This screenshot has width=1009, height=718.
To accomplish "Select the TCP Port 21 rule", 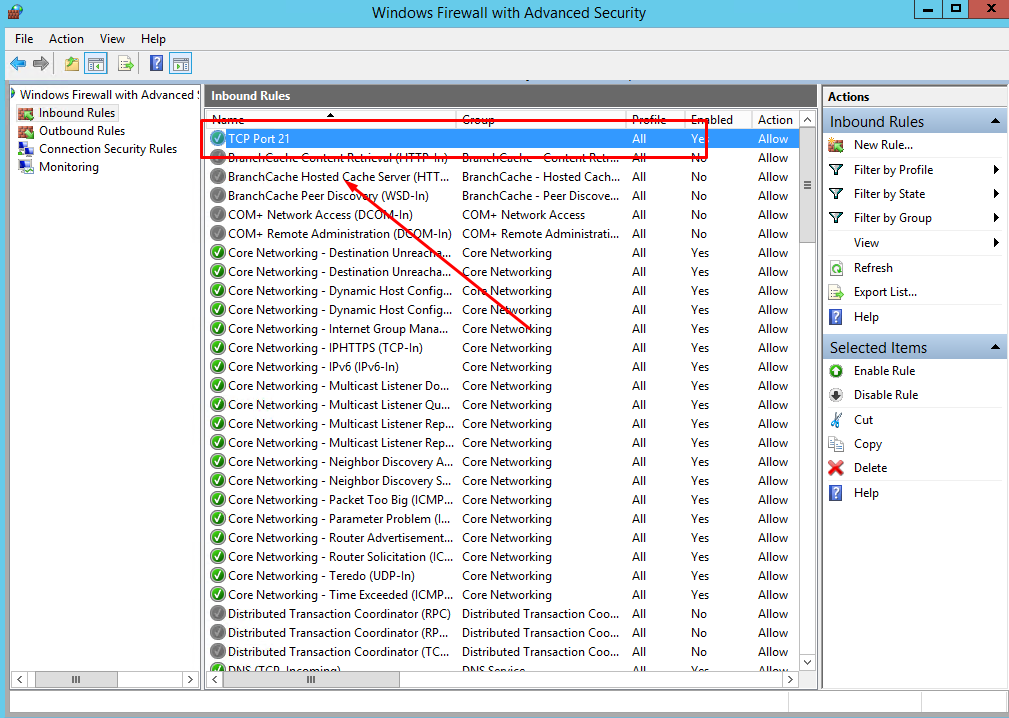I will [503, 138].
